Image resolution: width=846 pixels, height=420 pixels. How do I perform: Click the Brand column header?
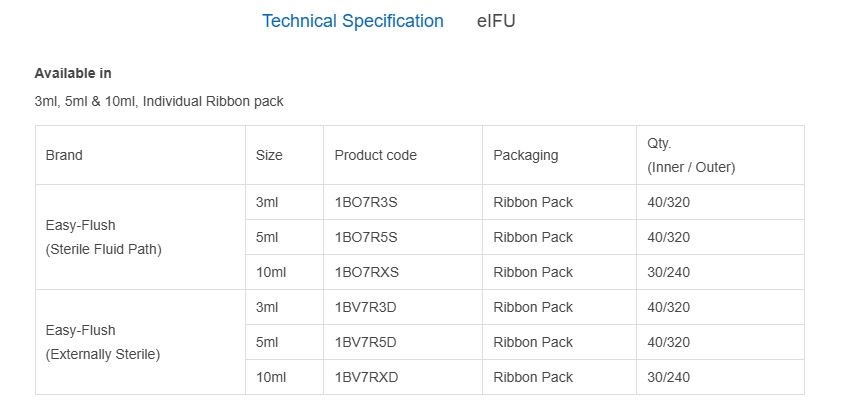tap(140, 155)
